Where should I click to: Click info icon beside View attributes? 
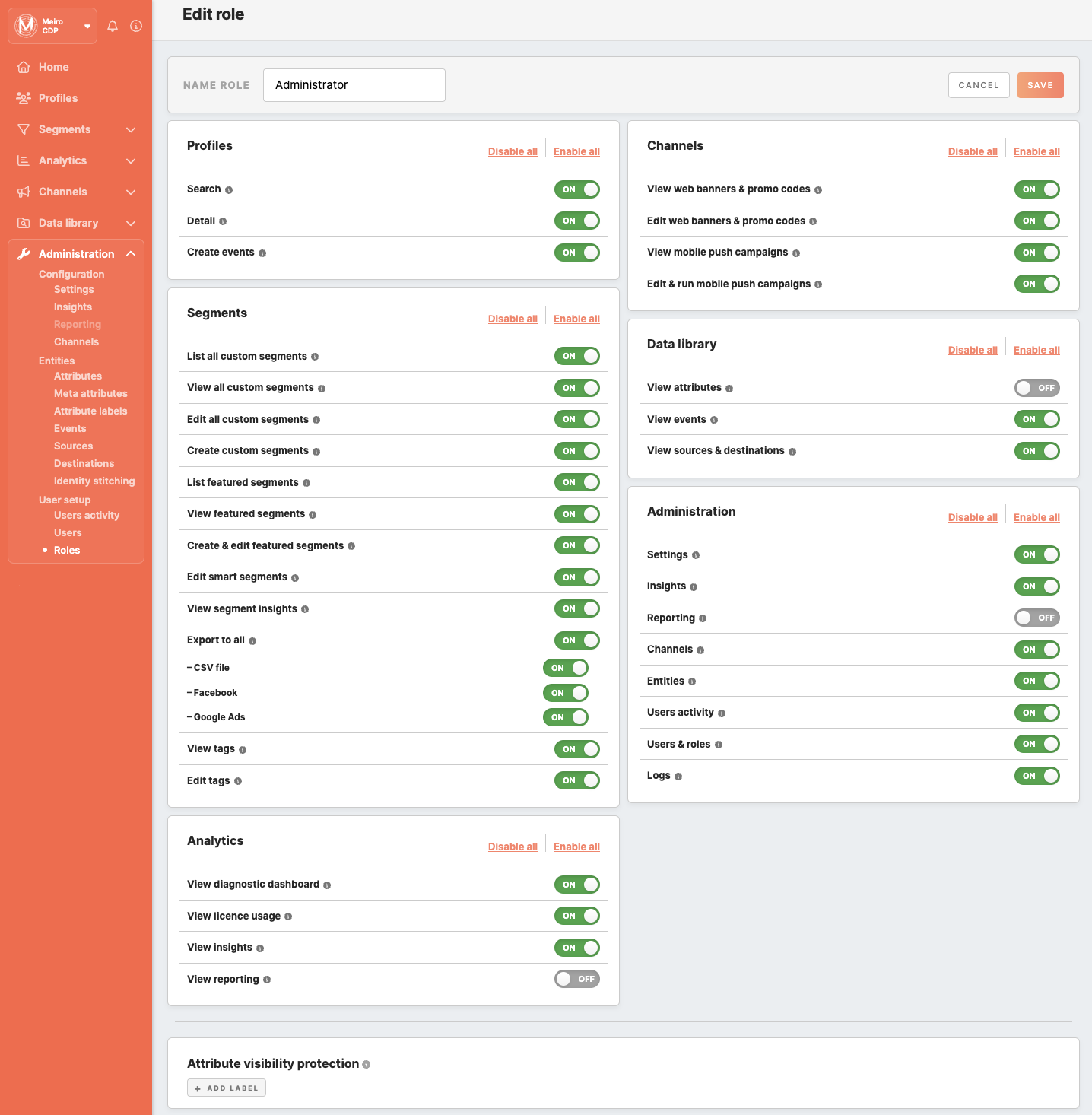pyautogui.click(x=729, y=389)
